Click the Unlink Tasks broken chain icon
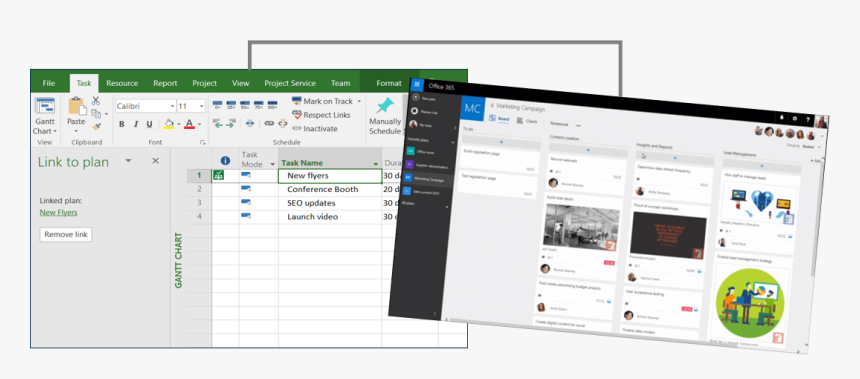 (282, 124)
